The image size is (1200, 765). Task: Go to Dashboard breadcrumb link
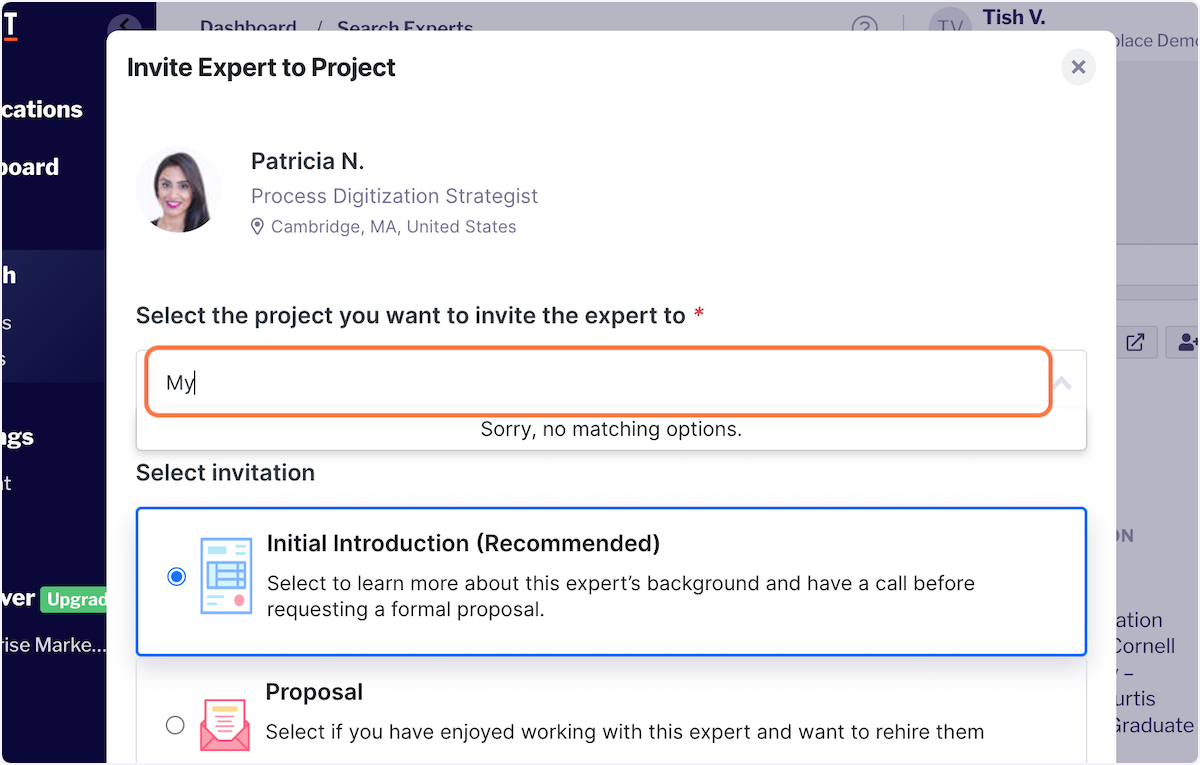click(x=248, y=27)
